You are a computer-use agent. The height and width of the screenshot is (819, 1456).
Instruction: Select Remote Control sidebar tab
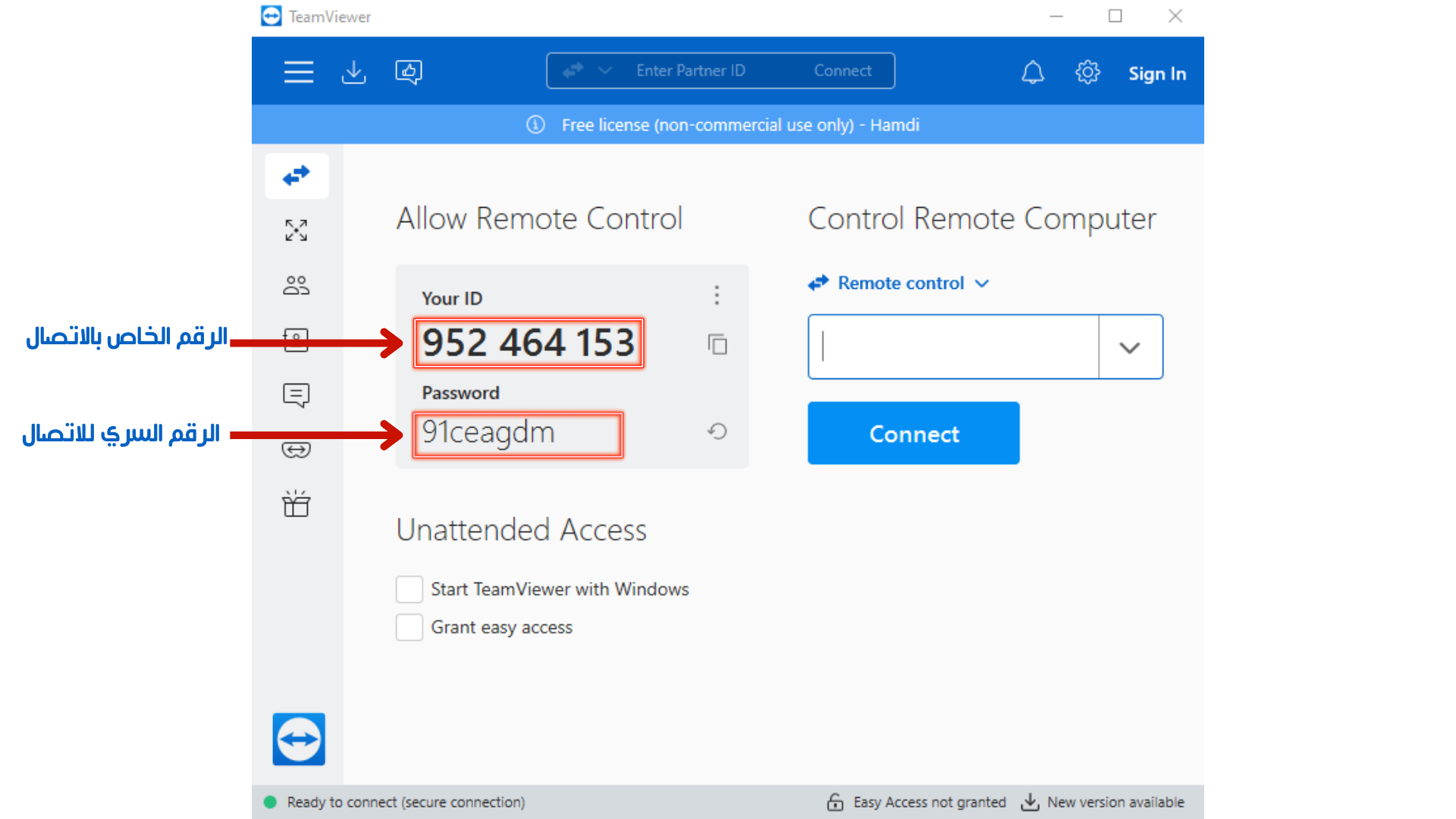tap(297, 176)
